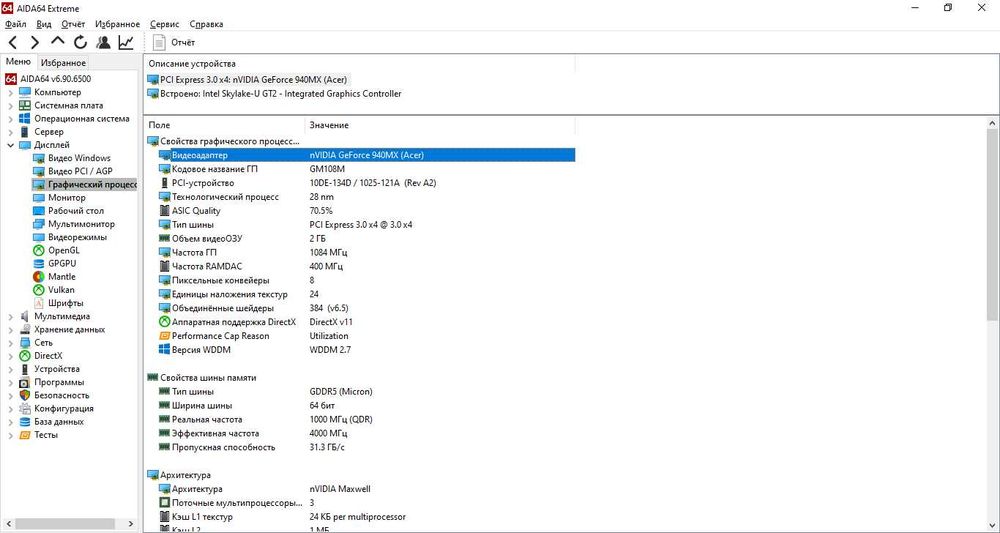Expand the Компьютер tree node
1000x533 pixels.
coord(10,92)
